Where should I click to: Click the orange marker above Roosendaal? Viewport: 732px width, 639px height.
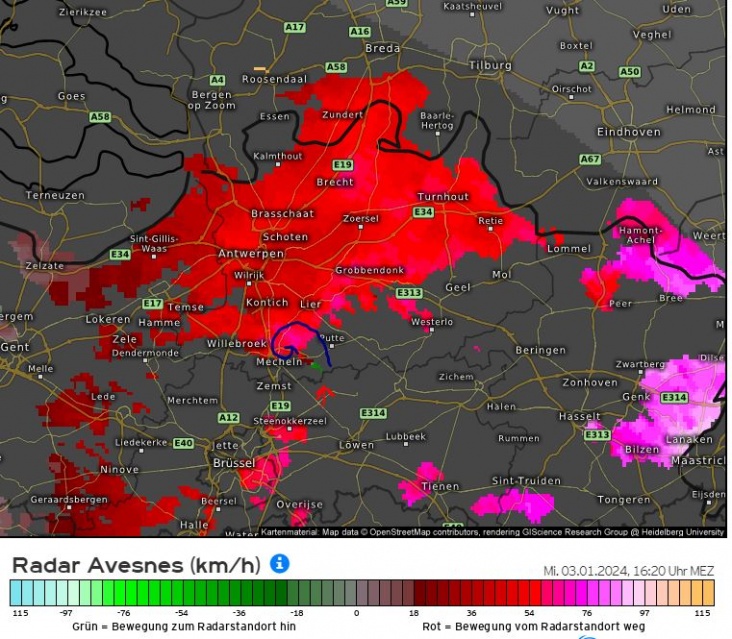point(260,68)
